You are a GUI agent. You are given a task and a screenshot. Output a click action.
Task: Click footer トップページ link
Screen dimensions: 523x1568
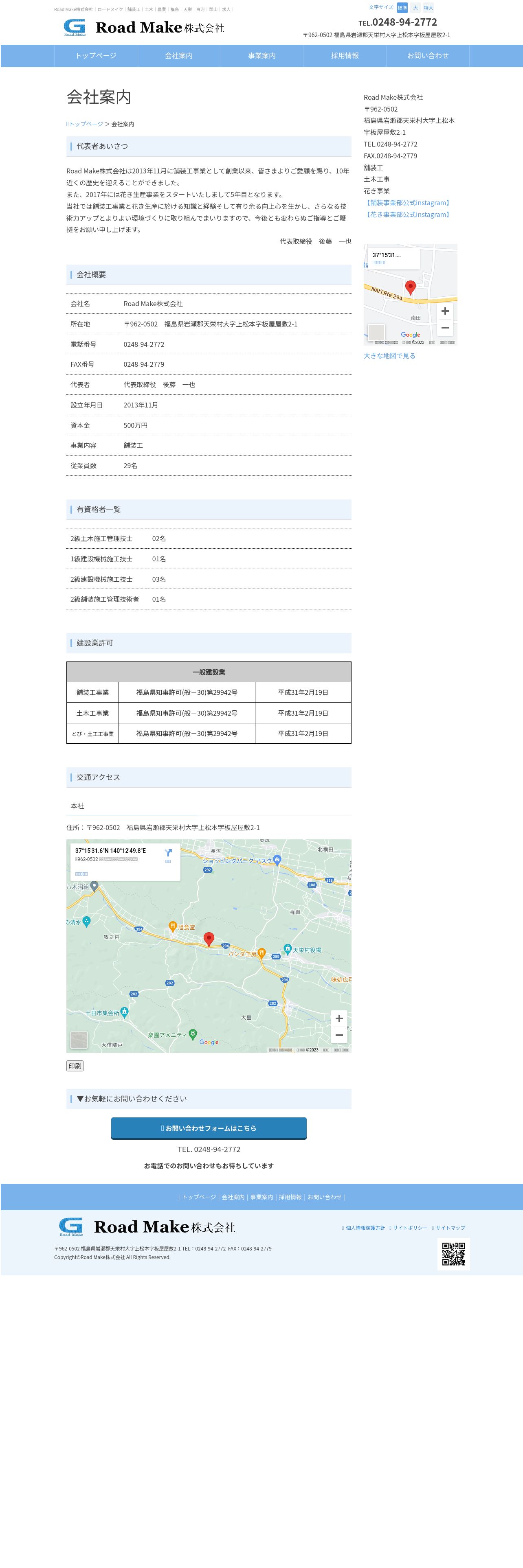[199, 1197]
